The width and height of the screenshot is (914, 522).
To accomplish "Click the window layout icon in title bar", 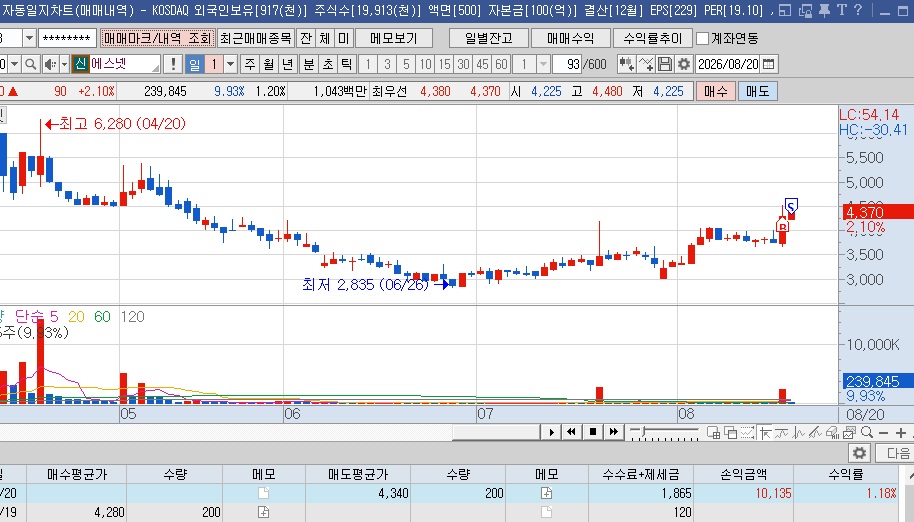I will (785, 10).
